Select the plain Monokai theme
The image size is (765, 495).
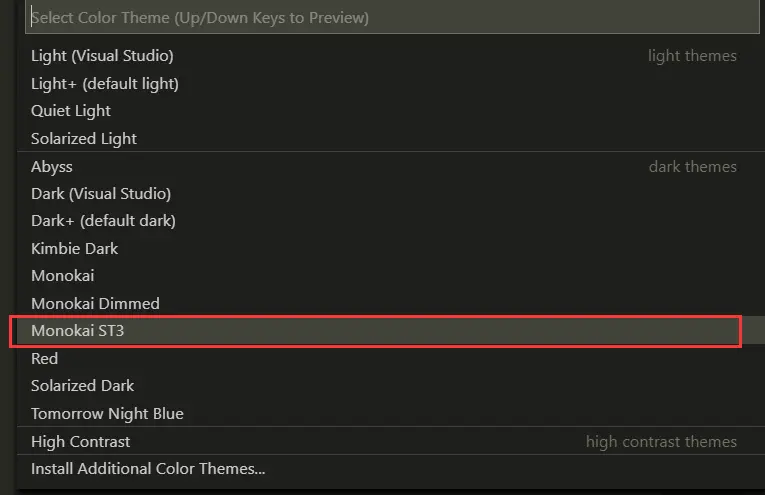click(62, 276)
